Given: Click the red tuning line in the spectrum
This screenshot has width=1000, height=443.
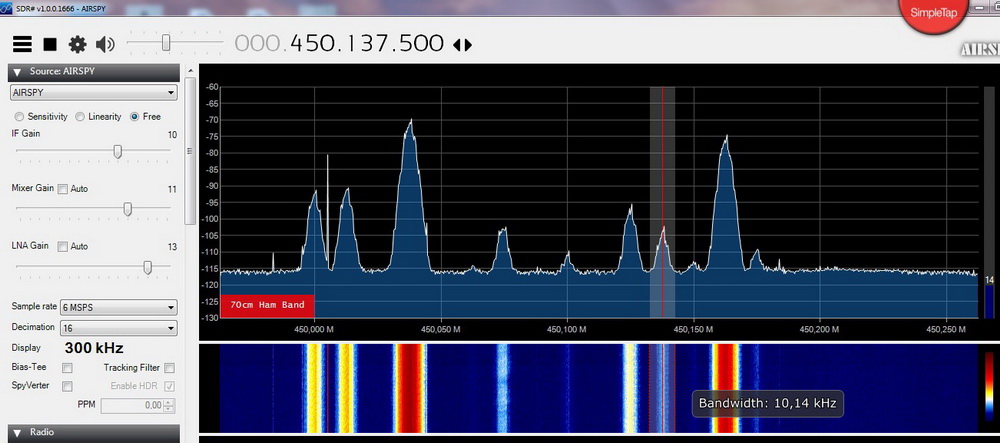Looking at the screenshot, I should [x=663, y=202].
